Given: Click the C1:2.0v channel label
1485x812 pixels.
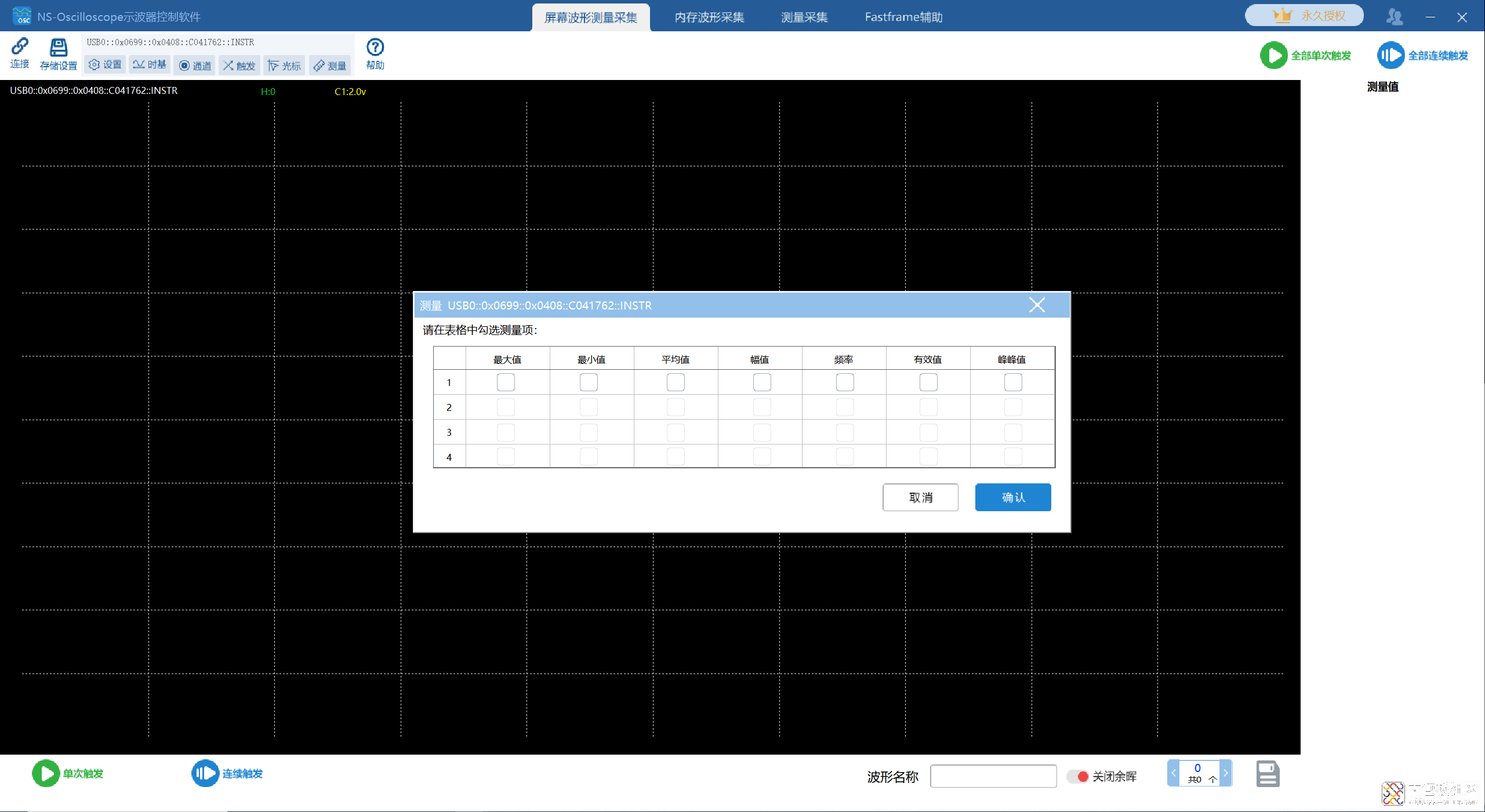Looking at the screenshot, I should pos(350,92).
